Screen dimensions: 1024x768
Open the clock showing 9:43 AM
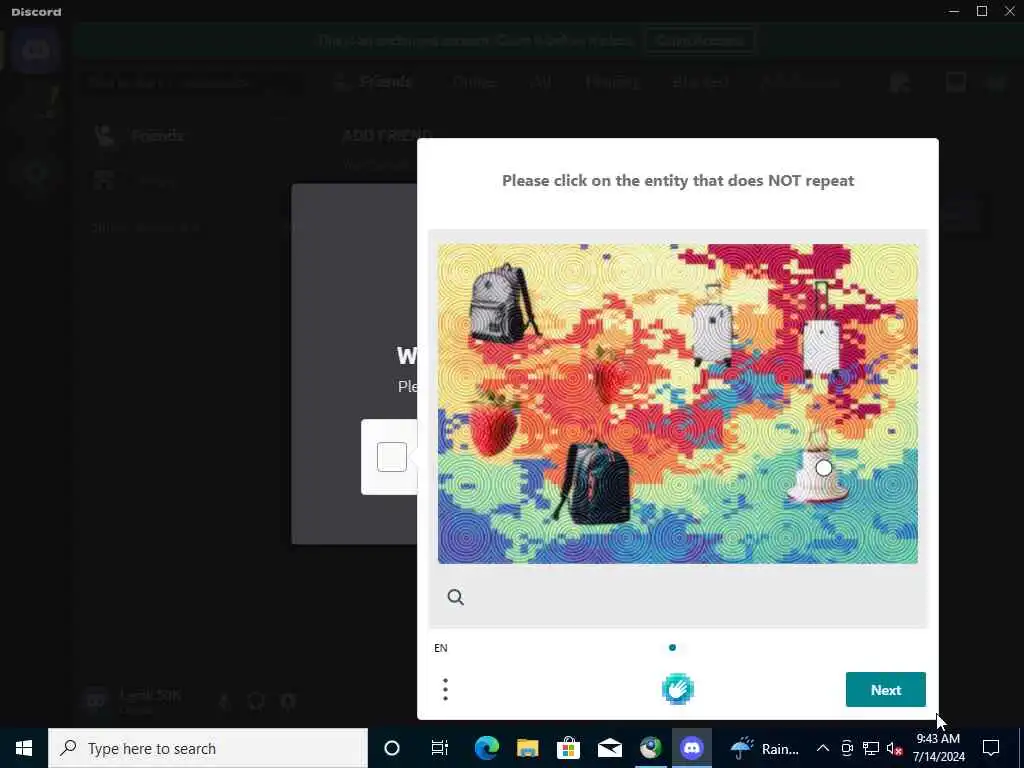[x=938, y=748]
